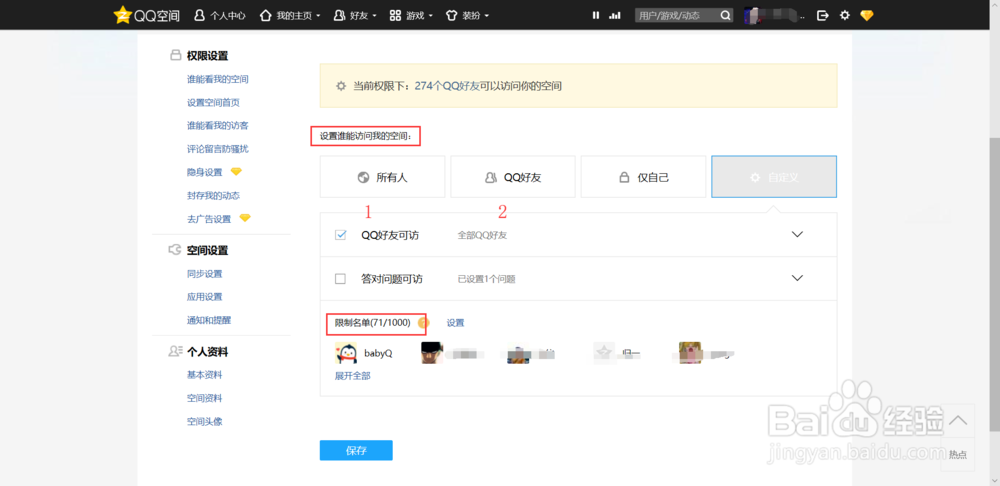The image size is (1000, 486).
Task: Select the 仅自己 access option
Action: [x=643, y=177]
